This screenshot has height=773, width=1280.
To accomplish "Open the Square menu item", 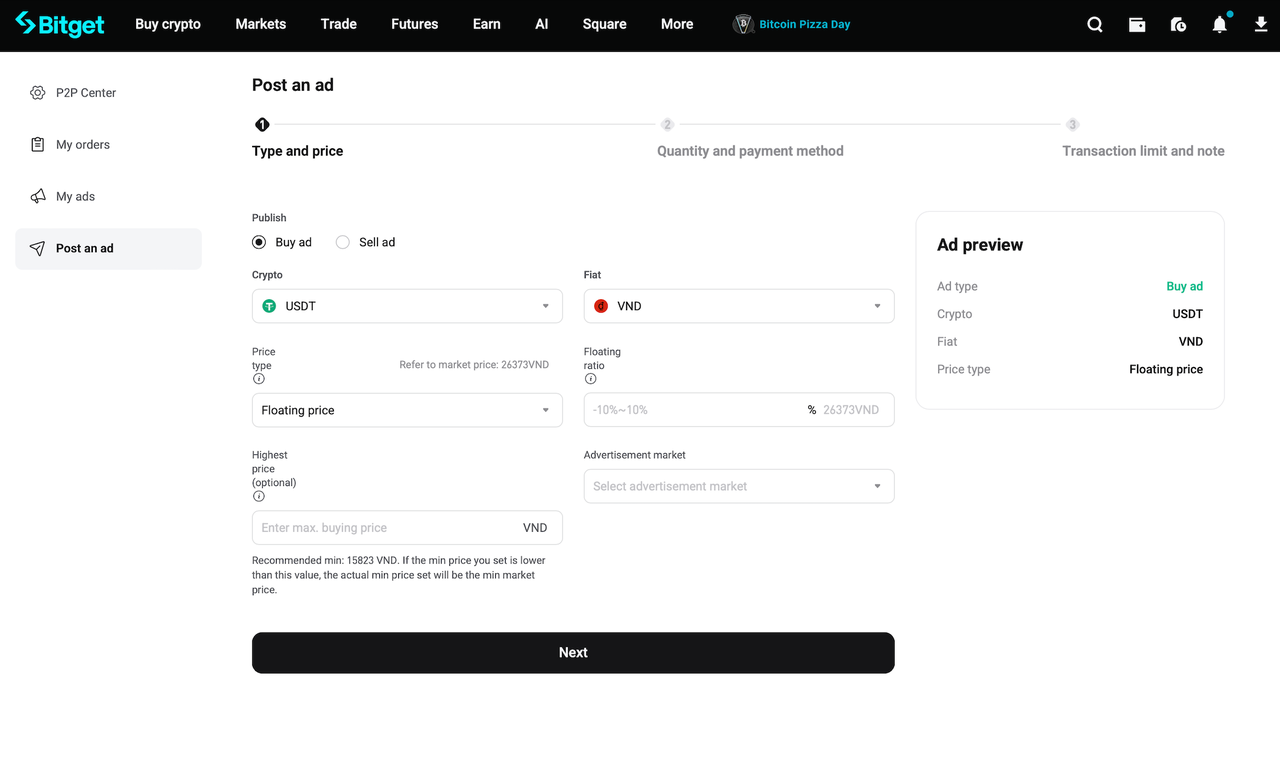I will click(x=605, y=24).
